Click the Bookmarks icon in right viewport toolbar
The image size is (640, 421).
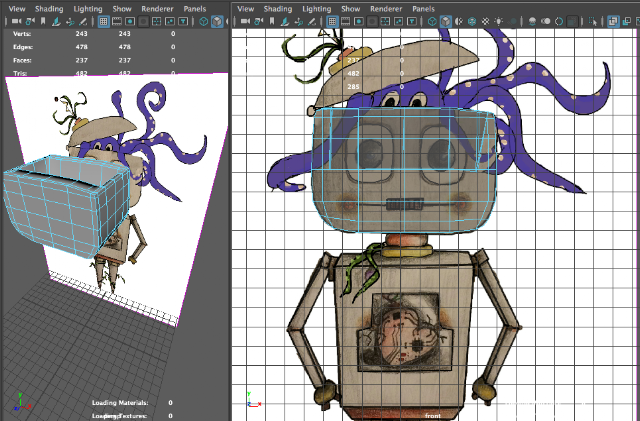tap(272, 21)
